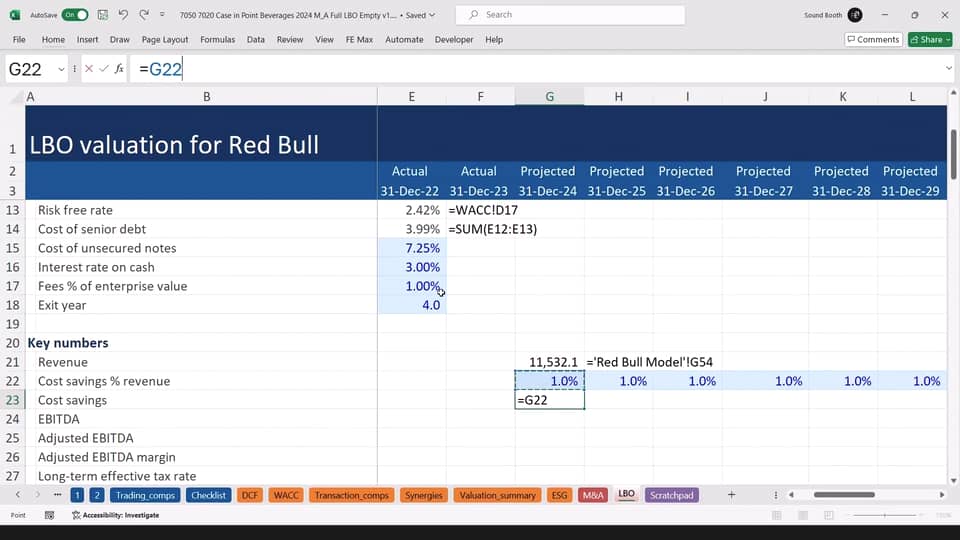This screenshot has height=540, width=960.
Task: Switch to the M&A sheet tab
Action: [x=593, y=495]
